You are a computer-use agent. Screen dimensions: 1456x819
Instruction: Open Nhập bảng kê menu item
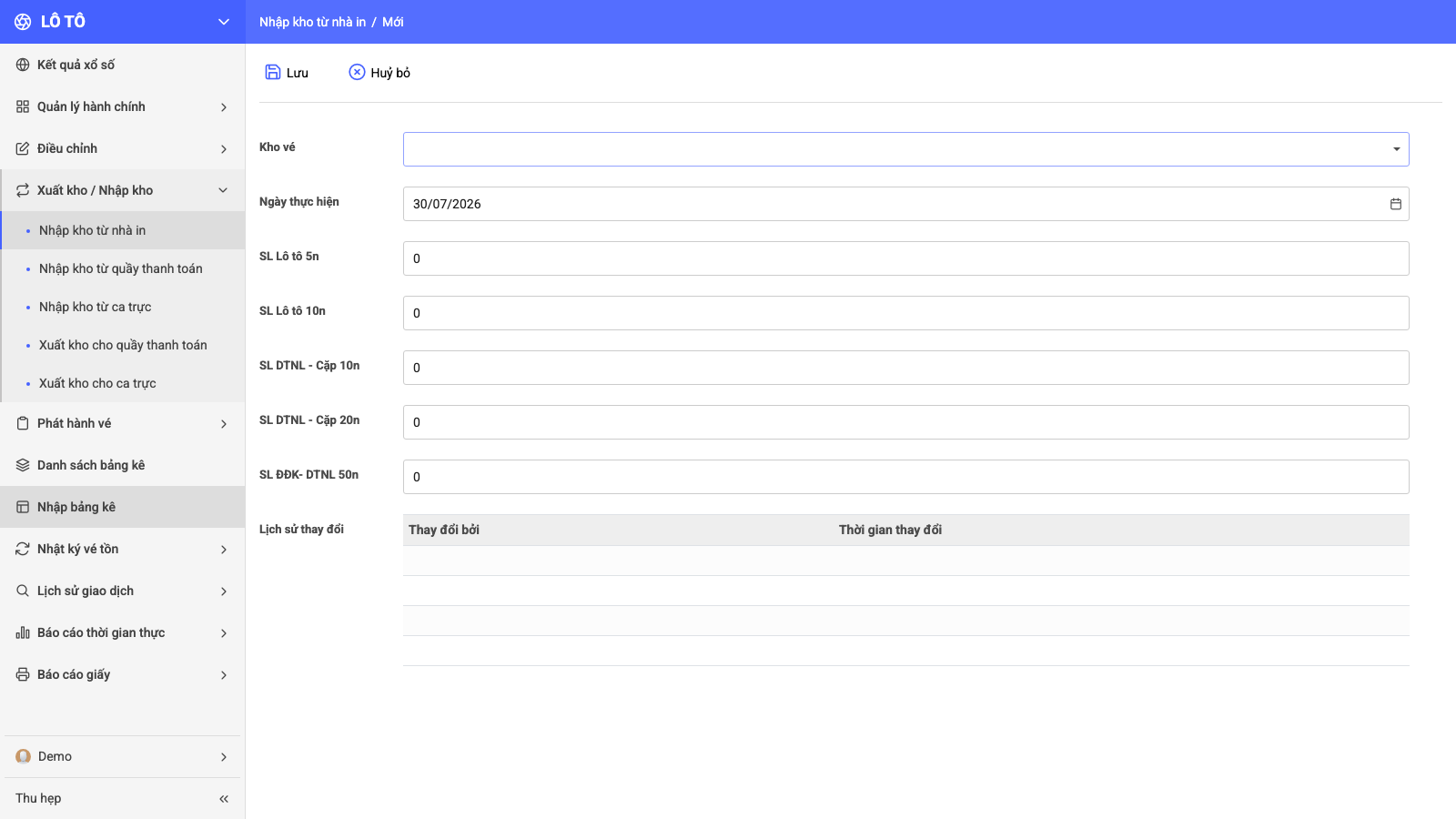pyautogui.click(x=123, y=507)
